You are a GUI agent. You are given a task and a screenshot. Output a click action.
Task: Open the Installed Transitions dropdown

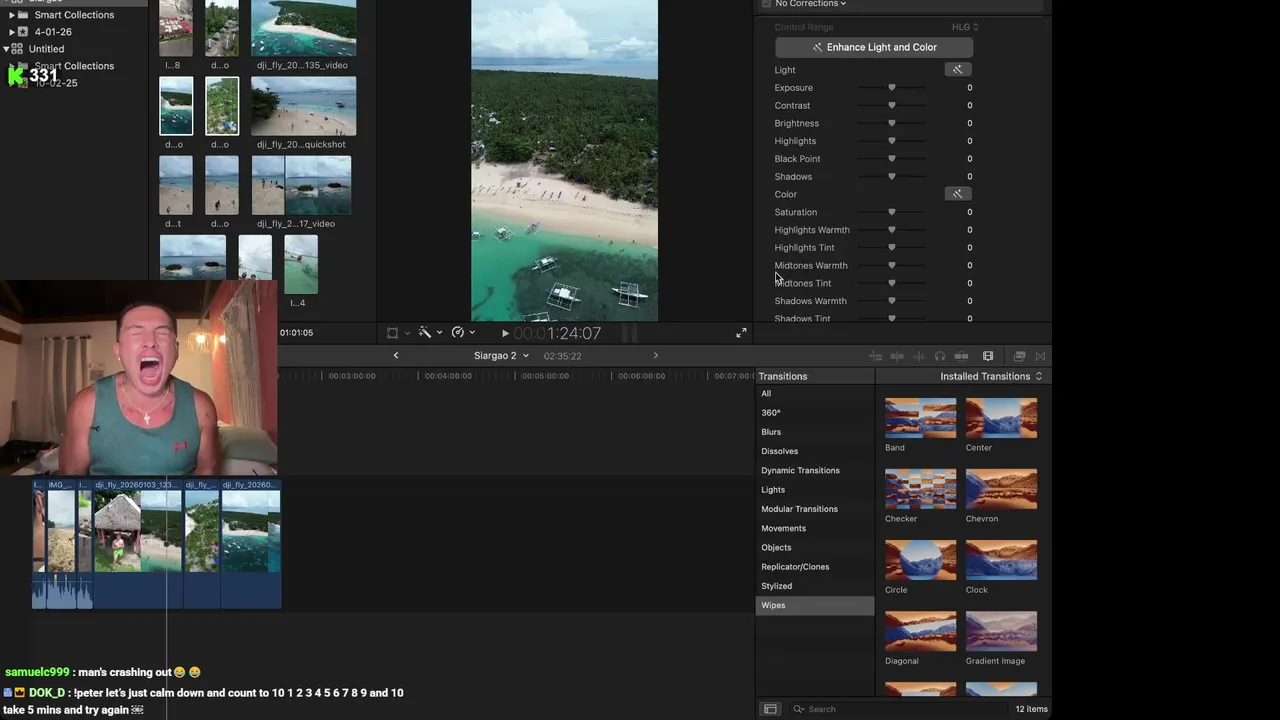coord(991,376)
